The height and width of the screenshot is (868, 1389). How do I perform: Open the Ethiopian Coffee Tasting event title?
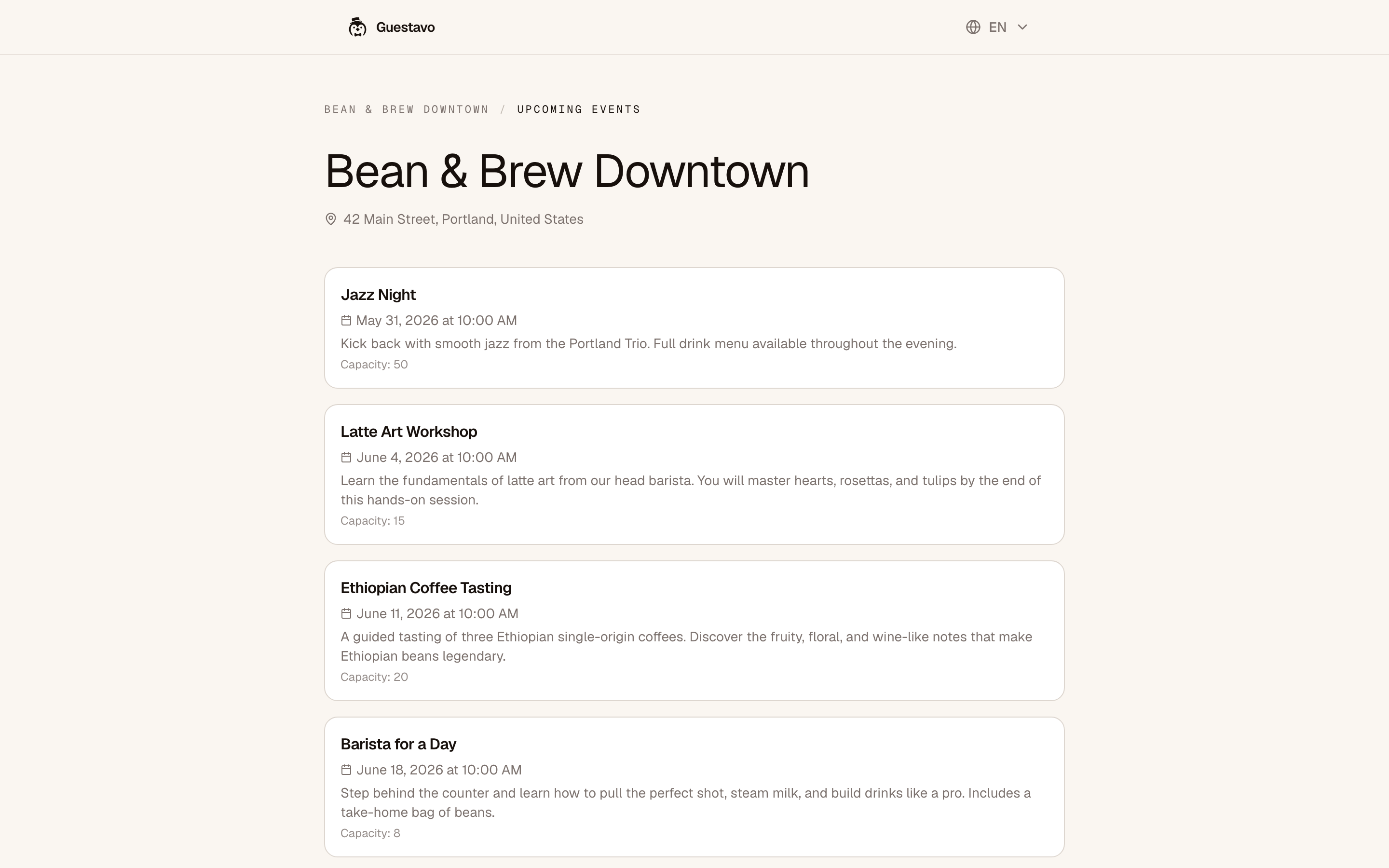(x=426, y=588)
